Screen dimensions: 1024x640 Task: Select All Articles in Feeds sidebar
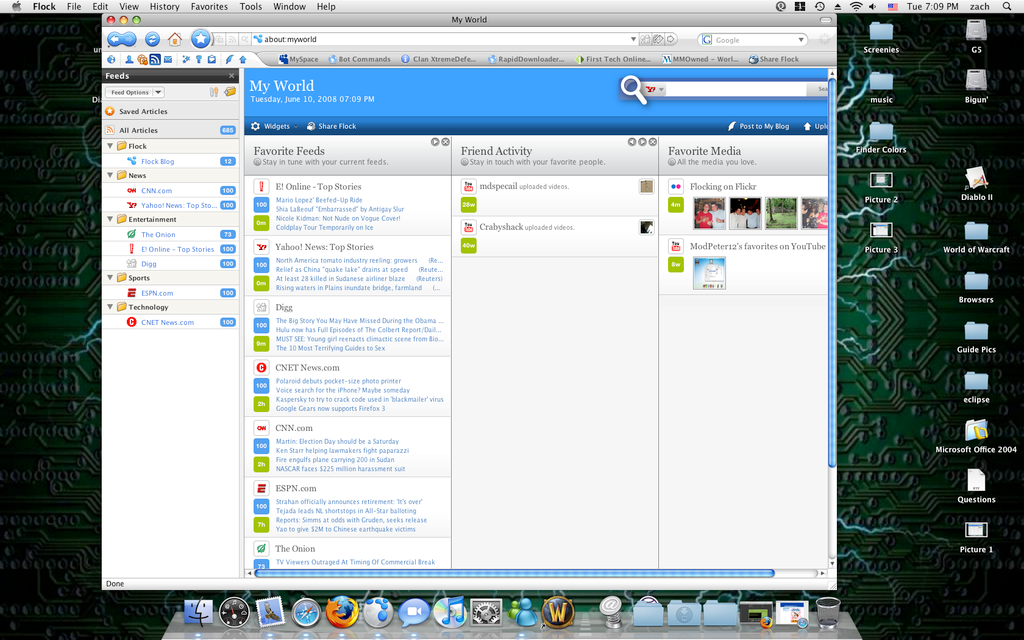(x=171, y=130)
